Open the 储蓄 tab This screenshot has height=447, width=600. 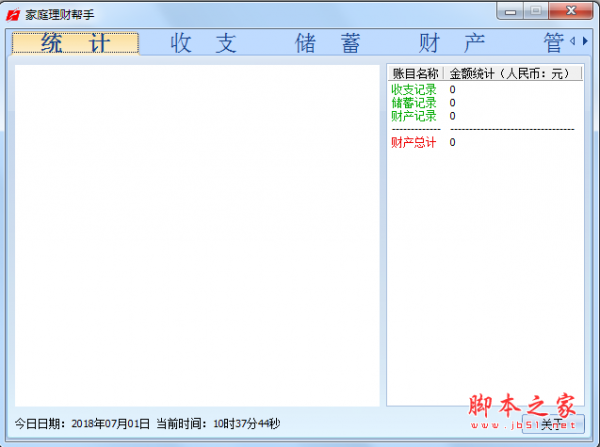click(328, 43)
